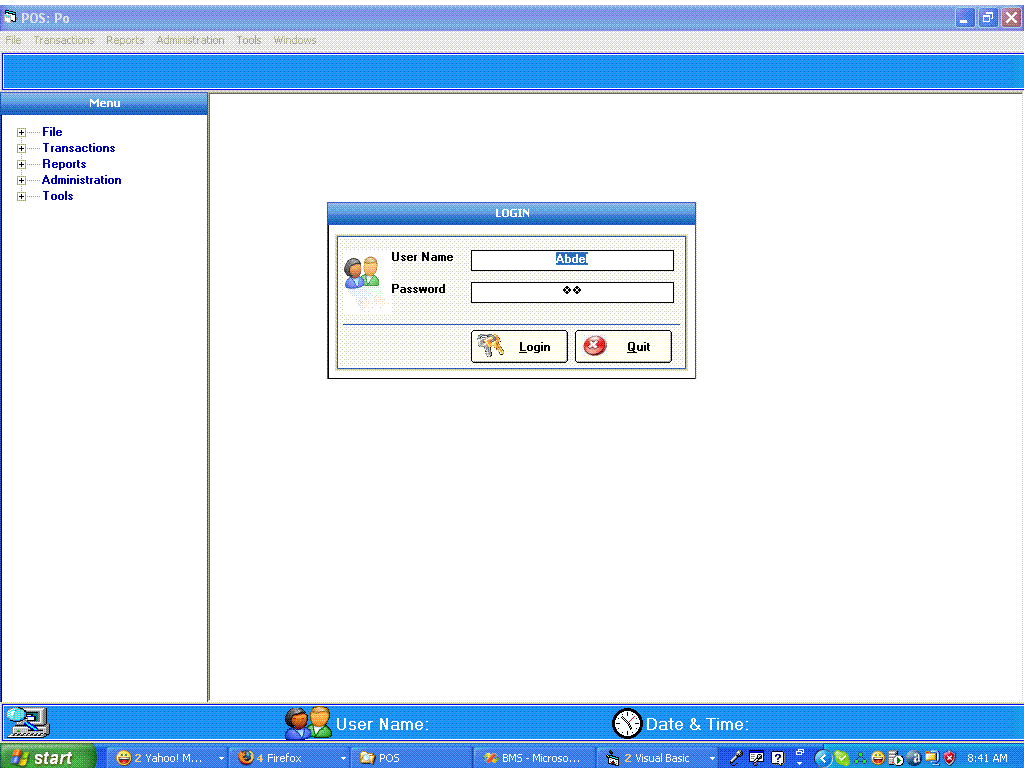Click the keys icon on Login button
This screenshot has width=1024, height=768.
[x=490, y=346]
